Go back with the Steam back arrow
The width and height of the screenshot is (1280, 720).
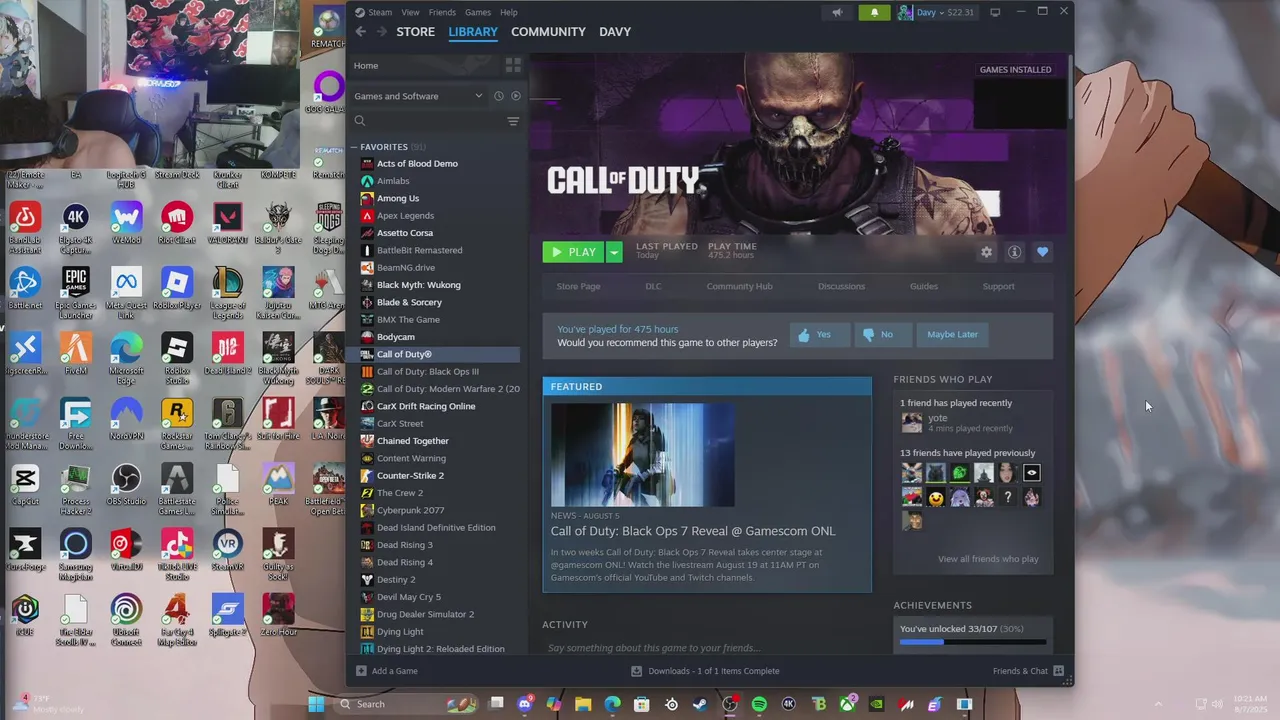tap(360, 32)
